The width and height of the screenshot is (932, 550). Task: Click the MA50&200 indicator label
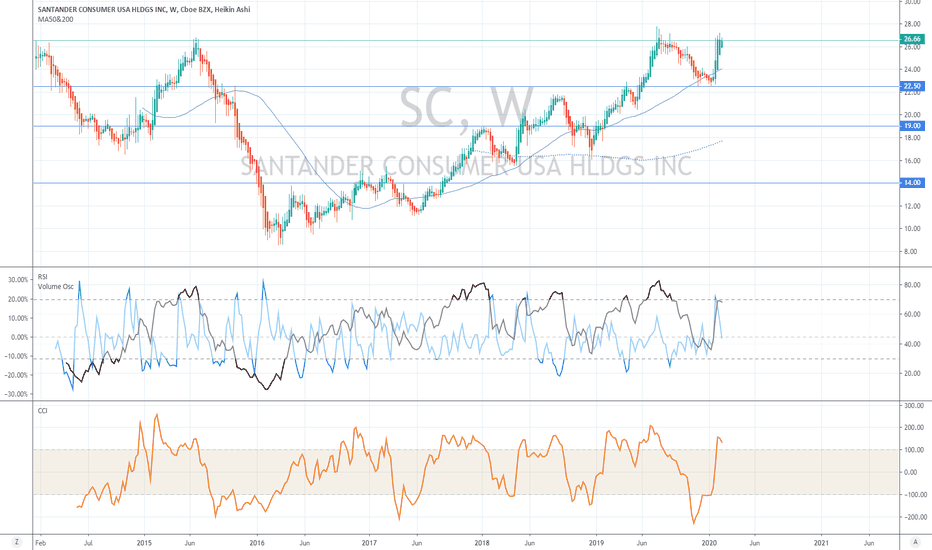56,19
